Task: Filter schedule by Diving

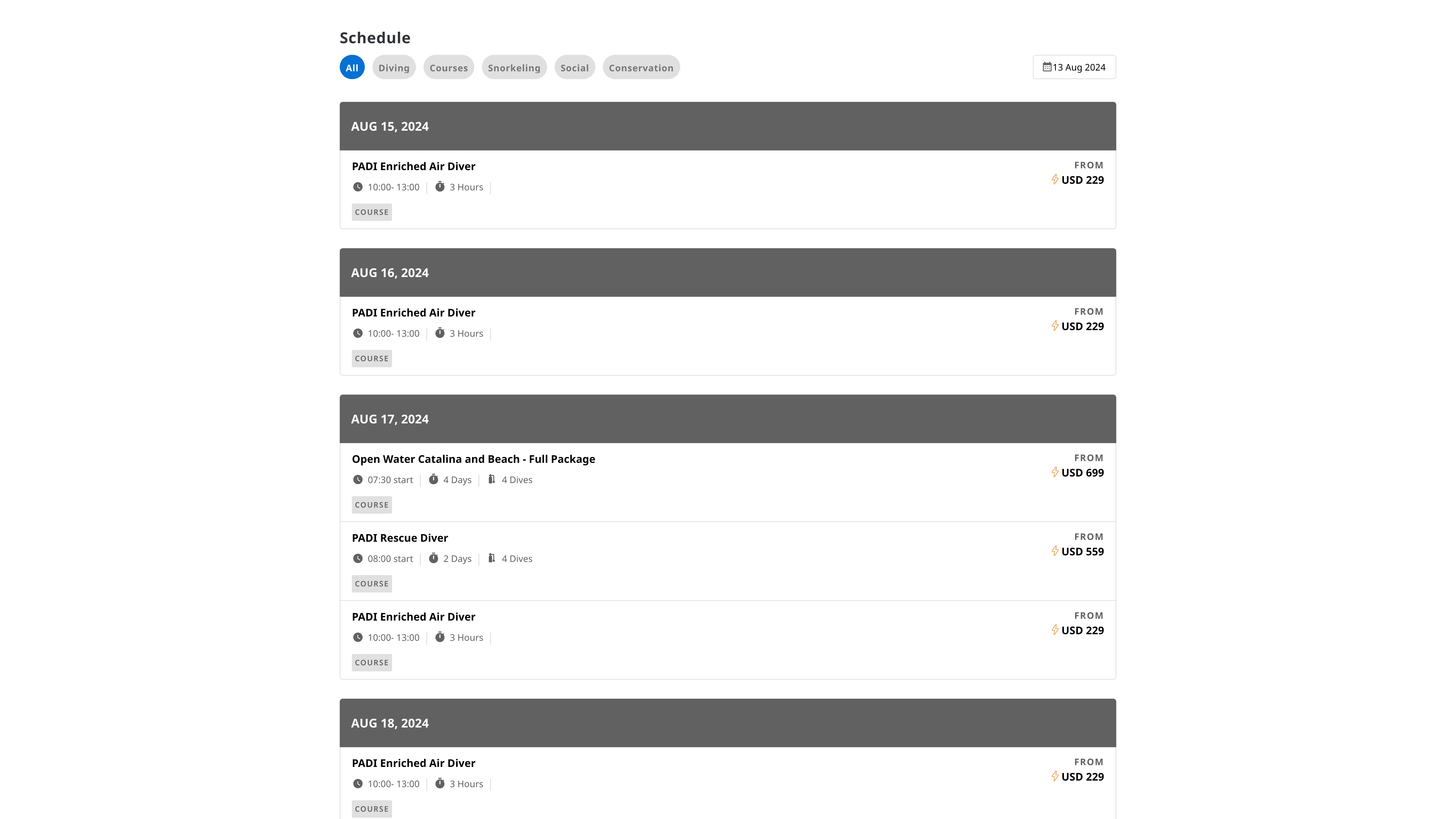Action: coord(394,68)
